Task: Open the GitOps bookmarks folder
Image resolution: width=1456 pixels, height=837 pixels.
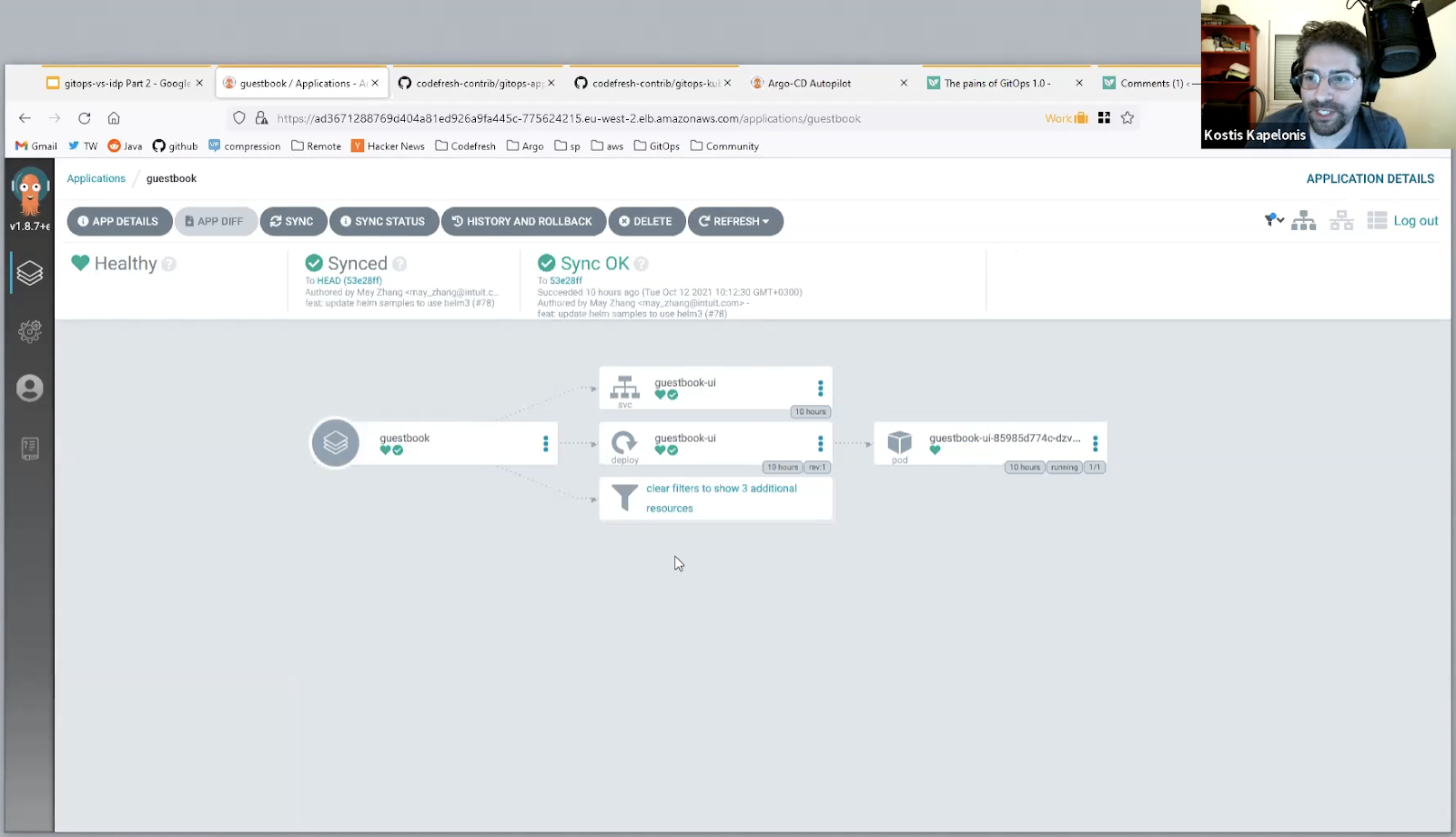Action: (x=657, y=146)
